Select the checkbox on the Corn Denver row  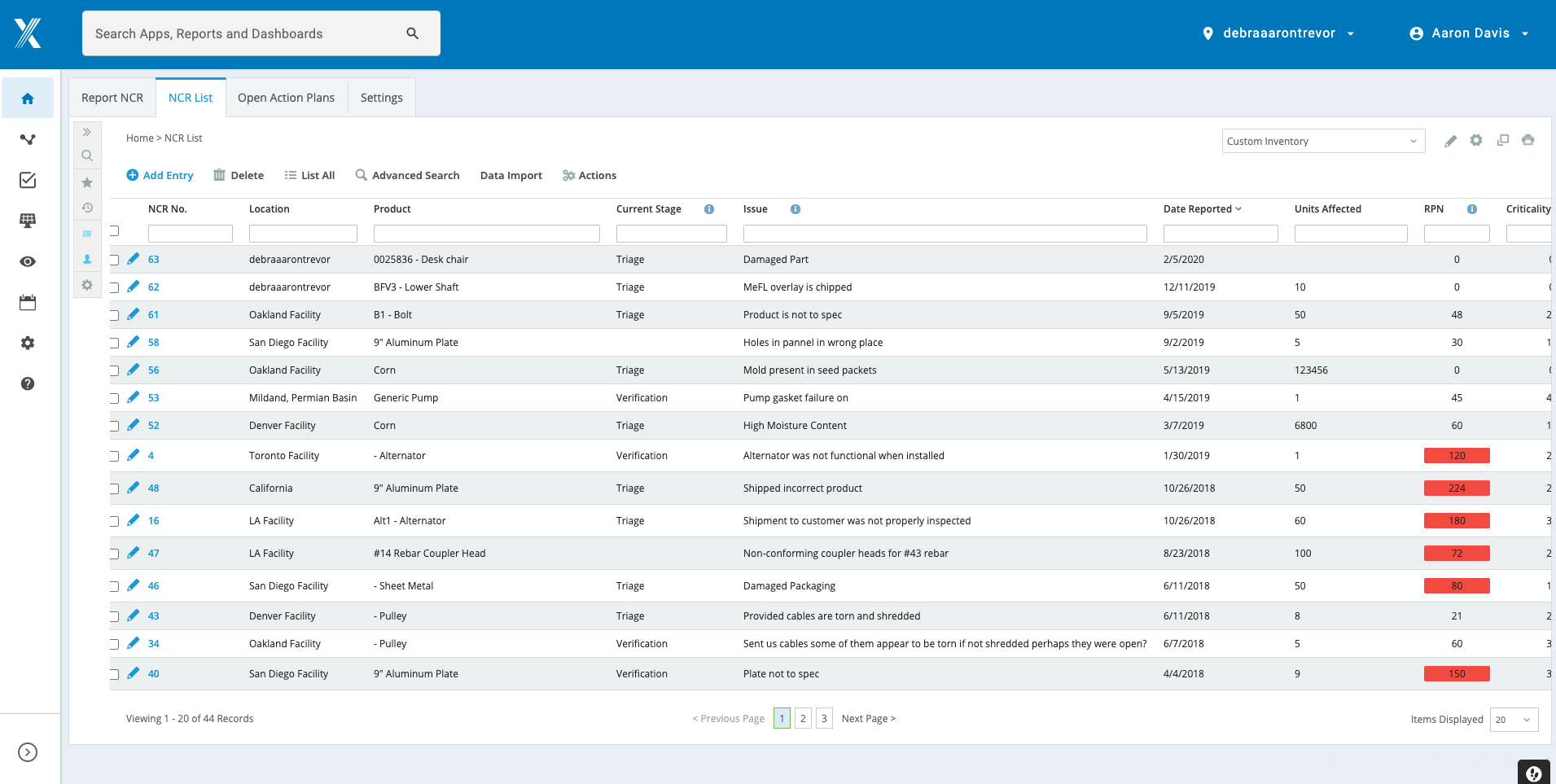(114, 425)
